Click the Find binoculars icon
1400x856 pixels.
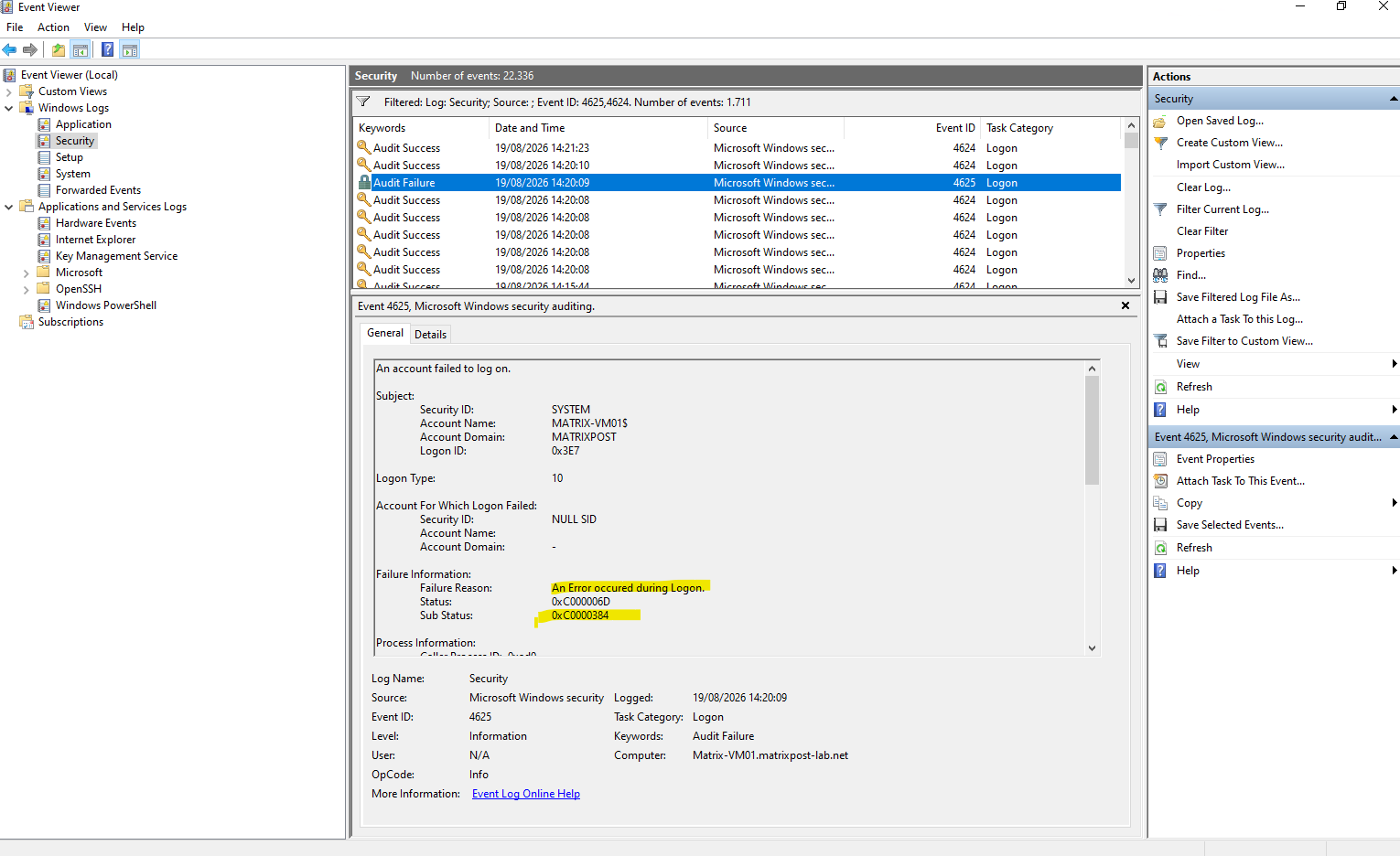click(x=1160, y=275)
